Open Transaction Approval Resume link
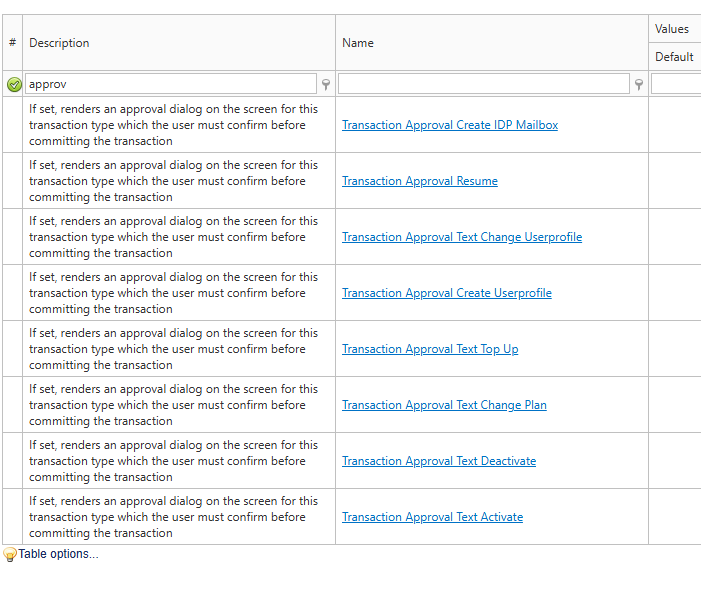701x610 pixels. pos(420,181)
